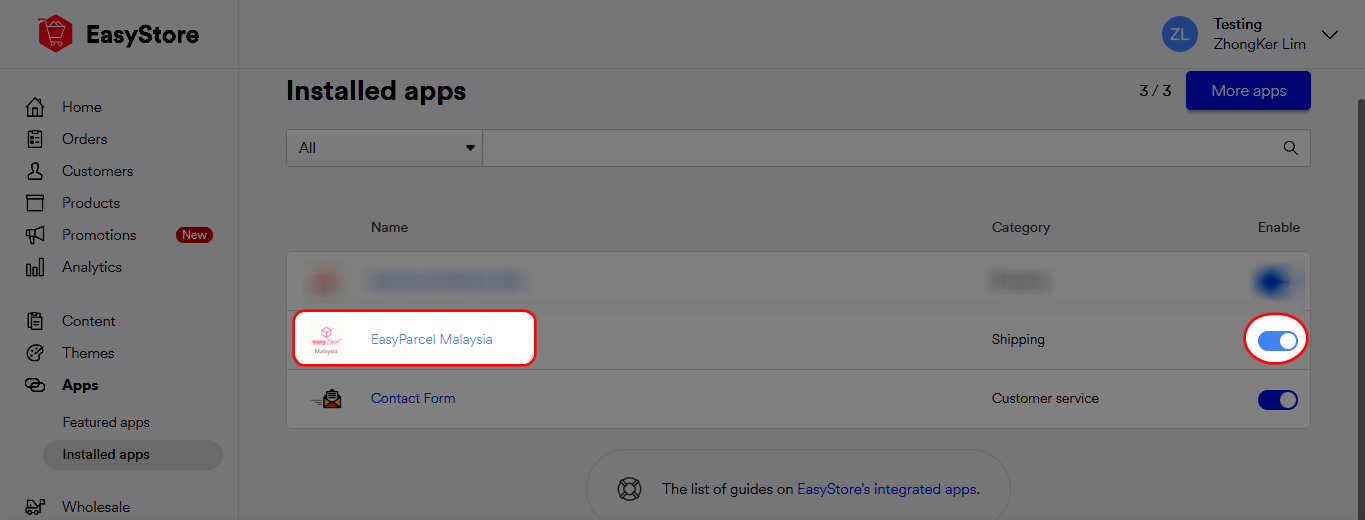
Task: Click the Testing store name
Action: (1238, 24)
